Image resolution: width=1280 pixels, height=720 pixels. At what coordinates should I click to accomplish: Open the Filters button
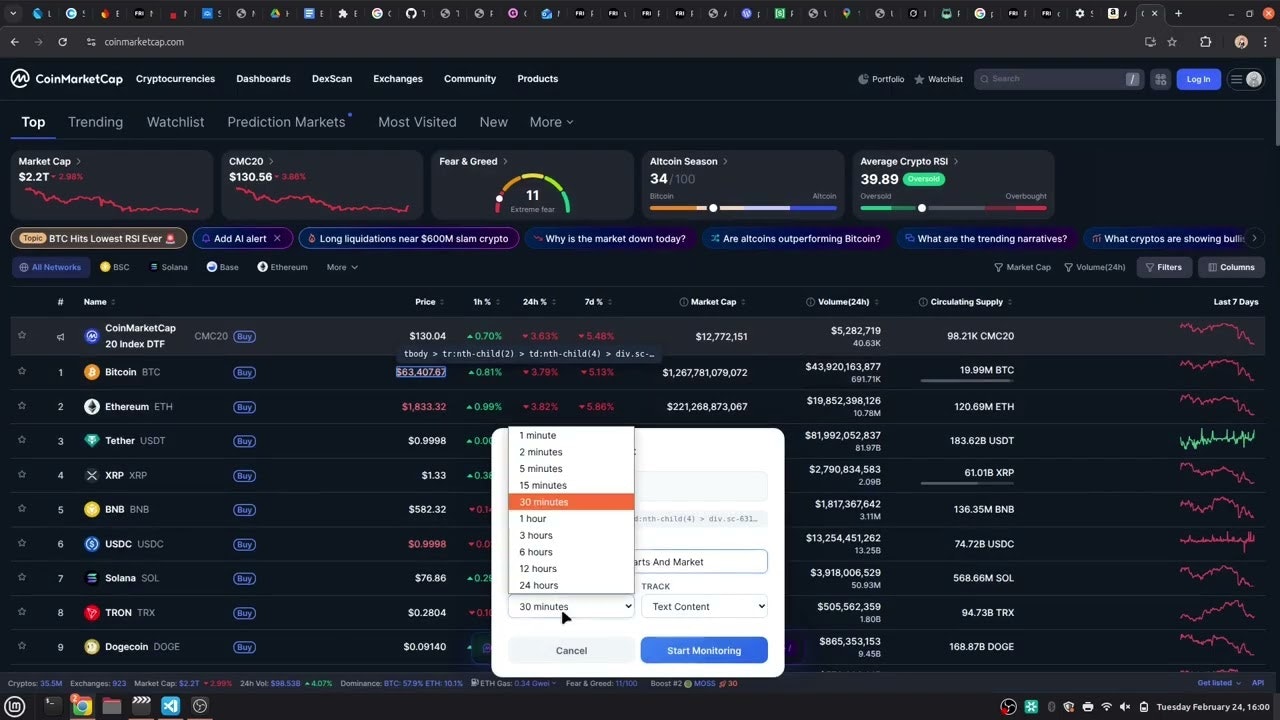pyautogui.click(x=1164, y=267)
